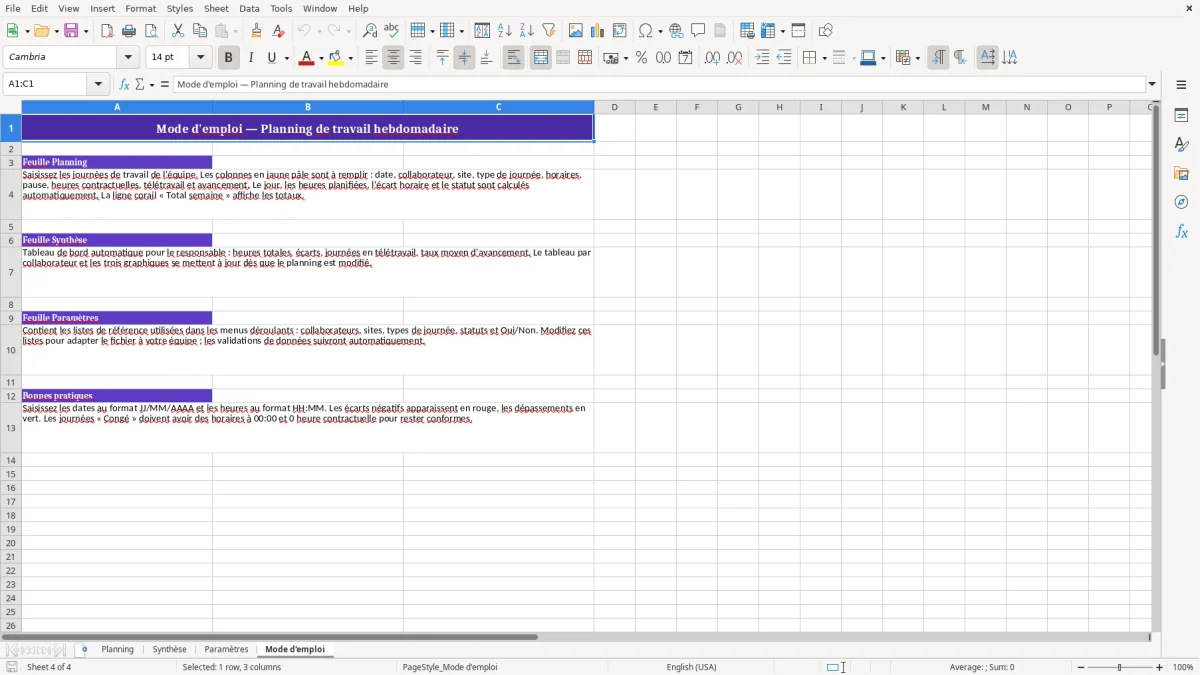The width and height of the screenshot is (1200, 675).
Task: Open the background color dropdown arrow
Action: coord(350,58)
